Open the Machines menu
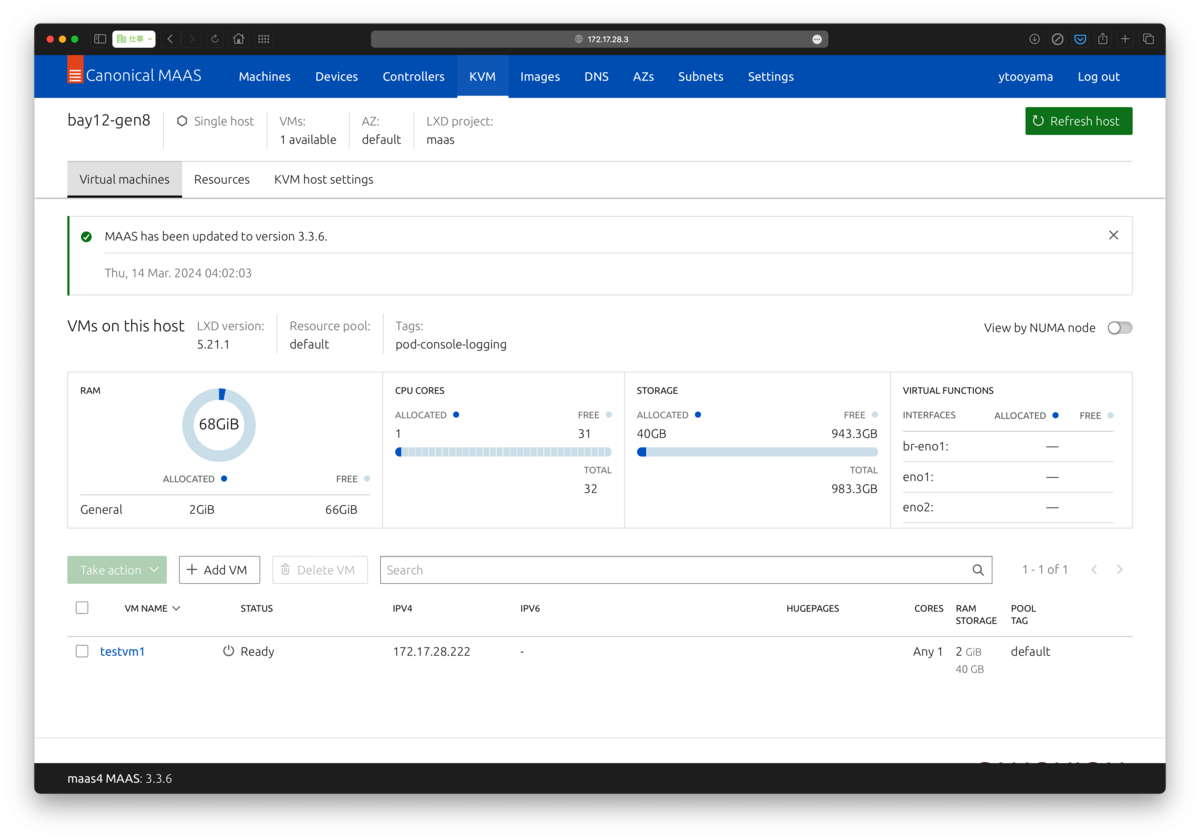 (264, 76)
